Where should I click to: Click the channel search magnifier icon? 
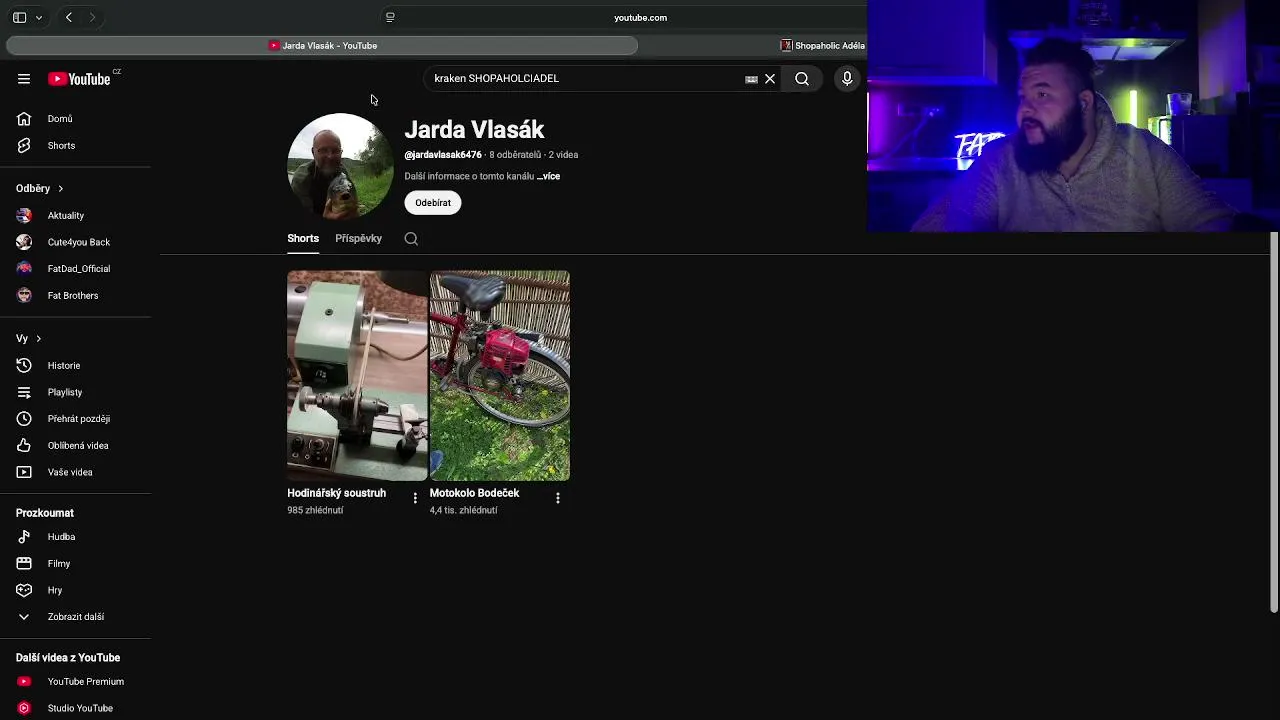point(411,239)
